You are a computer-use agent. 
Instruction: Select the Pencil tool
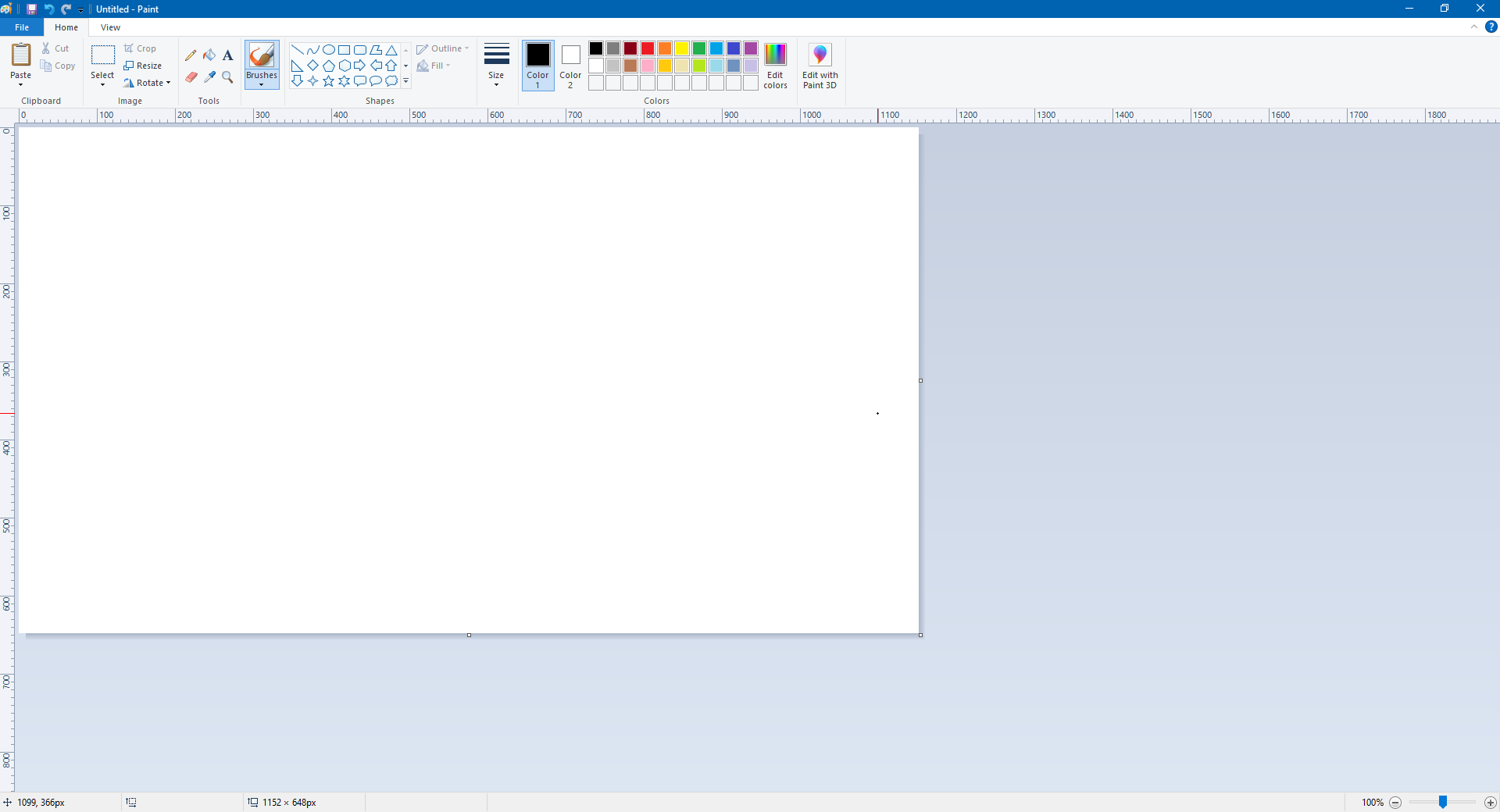pyautogui.click(x=191, y=55)
